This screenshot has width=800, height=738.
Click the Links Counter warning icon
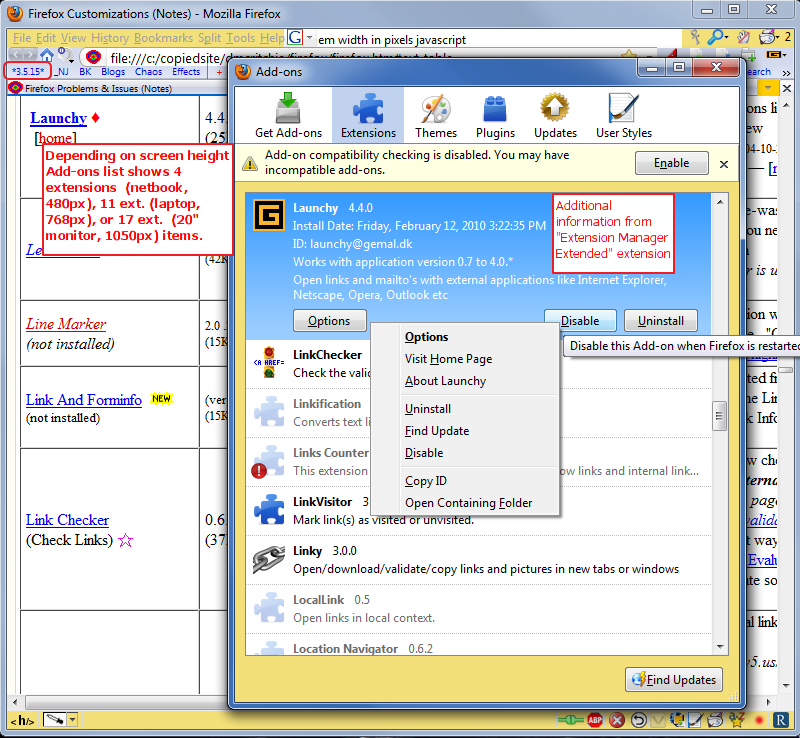click(259, 470)
